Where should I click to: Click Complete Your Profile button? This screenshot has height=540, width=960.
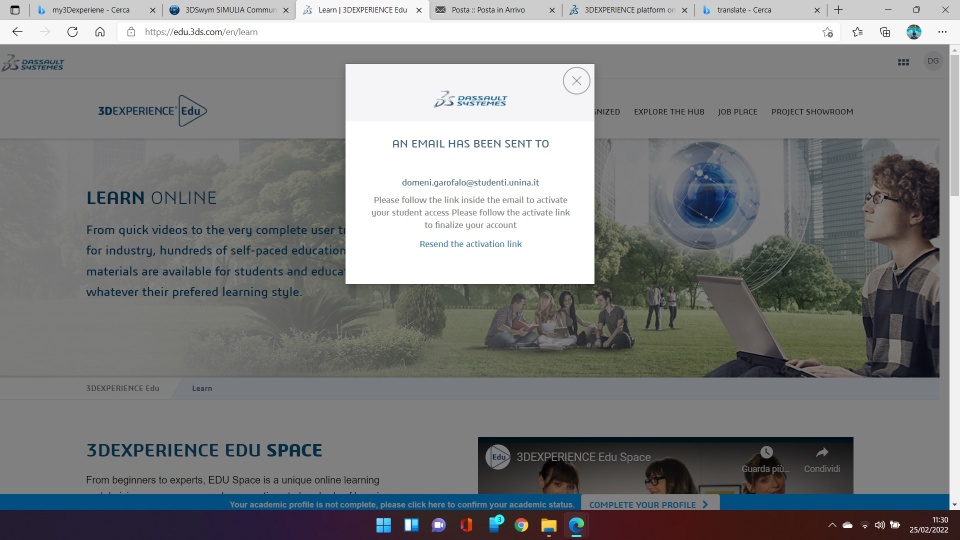[649, 504]
